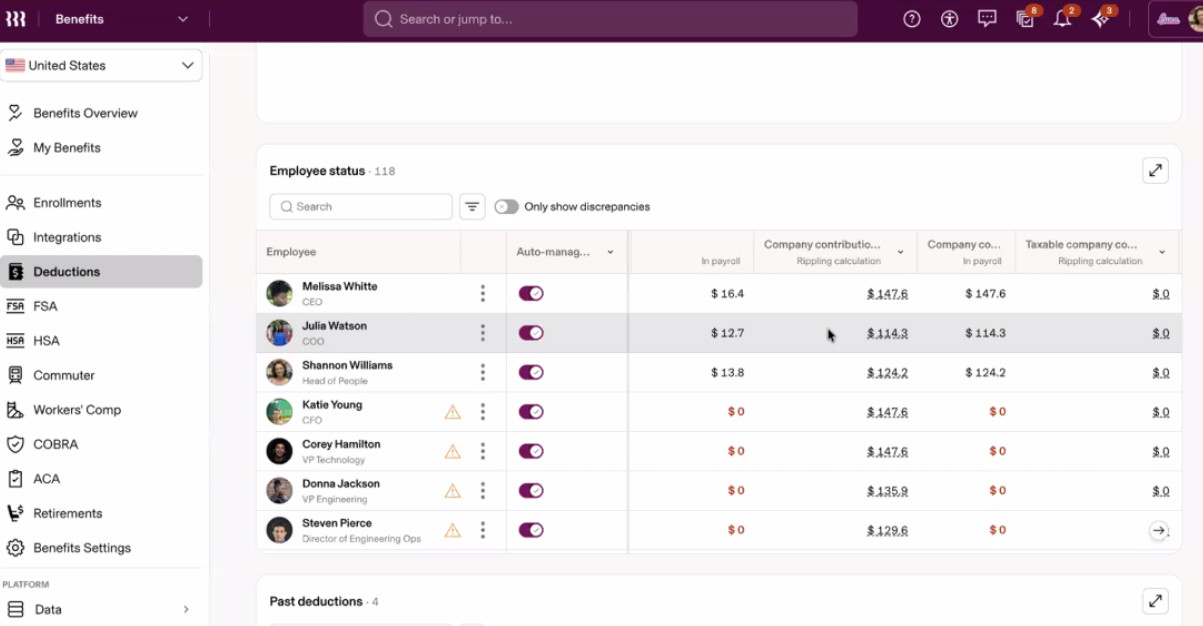Viewport: 1203px width, 626px height.
Task: Click the $147.6 Rippling calculation link for Melissa Whitte
Action: (x=887, y=294)
